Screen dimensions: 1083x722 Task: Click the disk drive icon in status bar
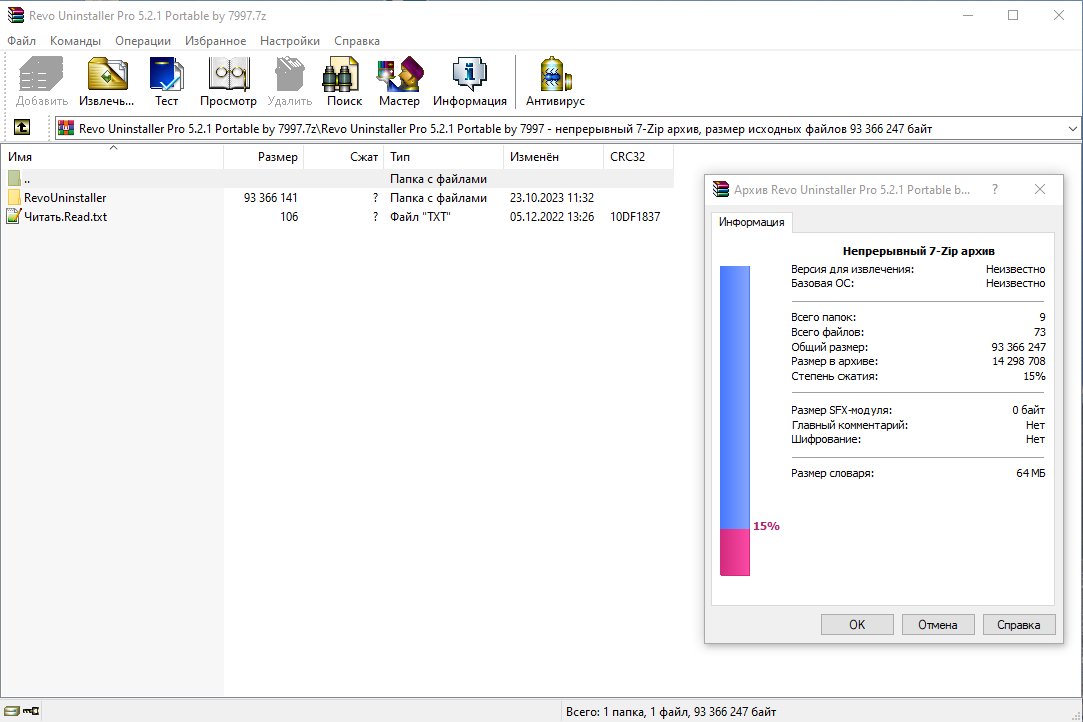click(x=12, y=710)
